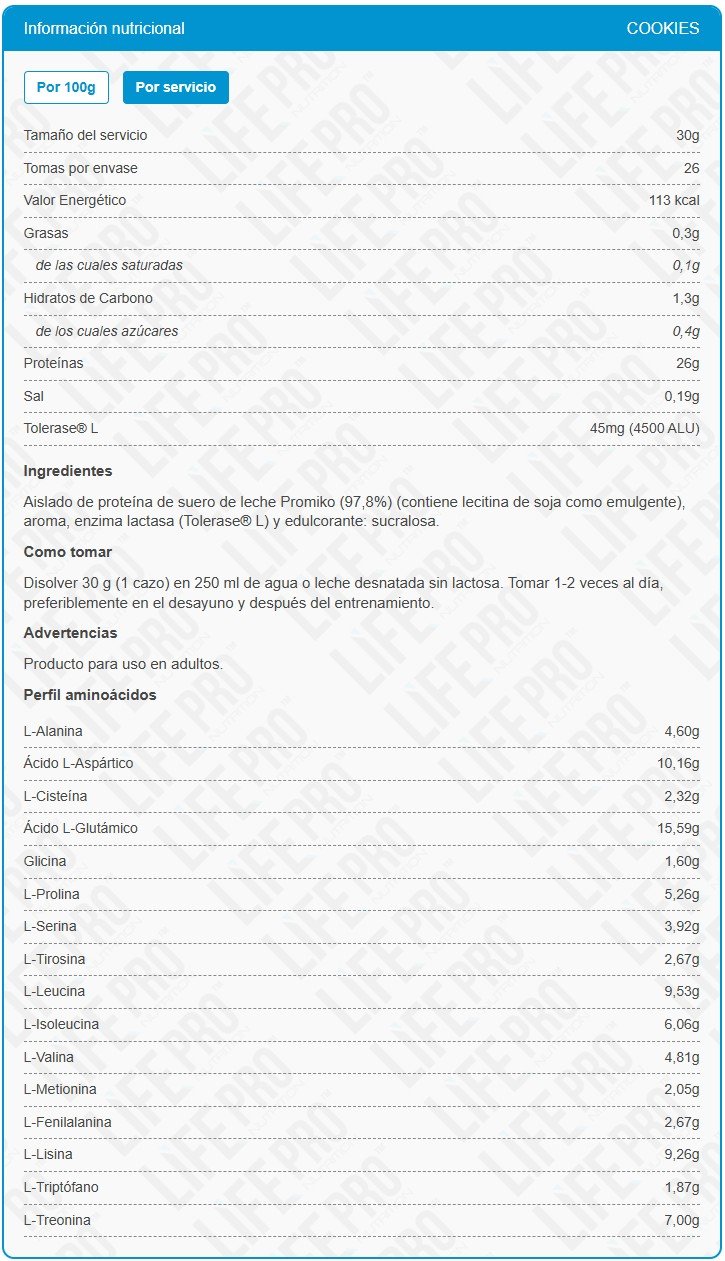Select the Por servicio tab

click(176, 87)
